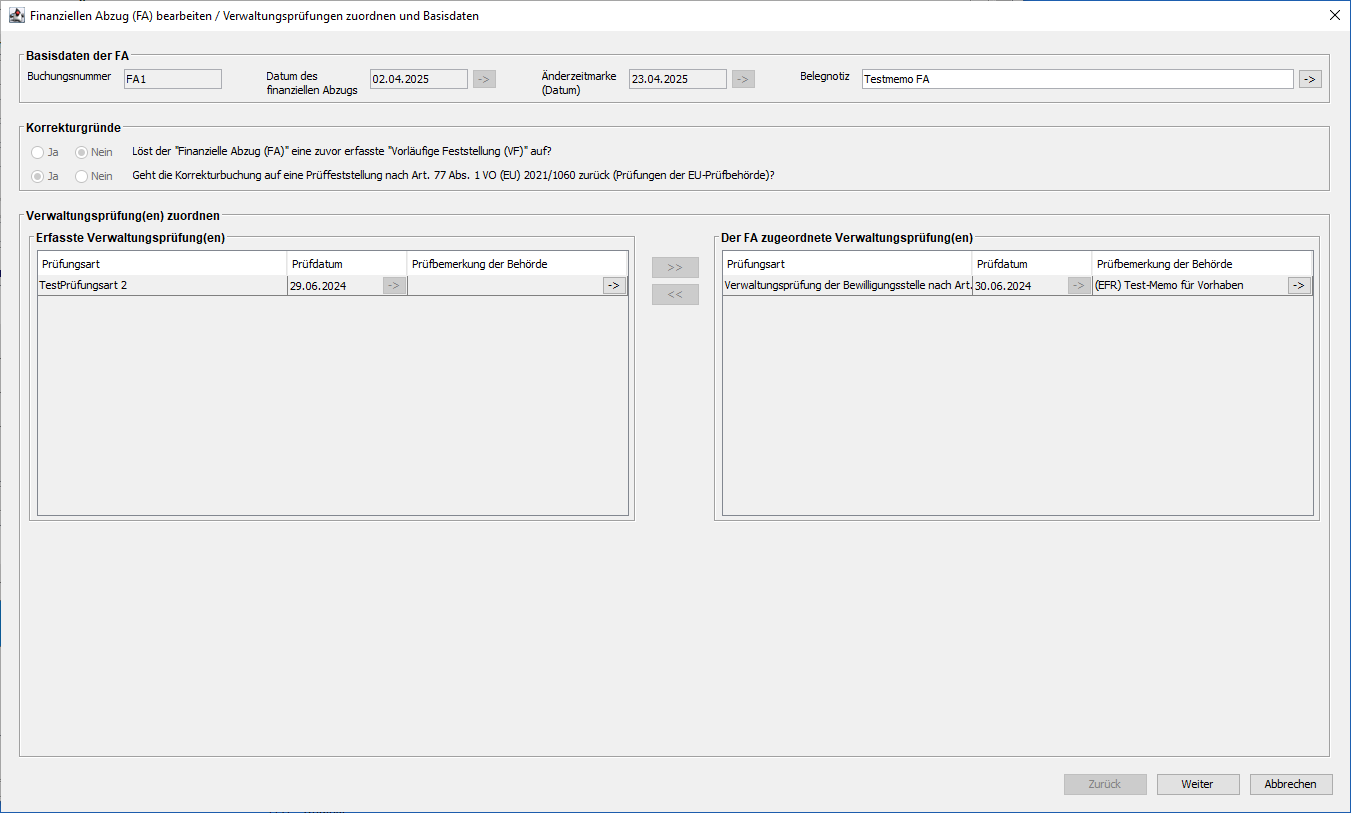
Task: Click arrow next to Änderzeitmarke date
Action: 743,79
